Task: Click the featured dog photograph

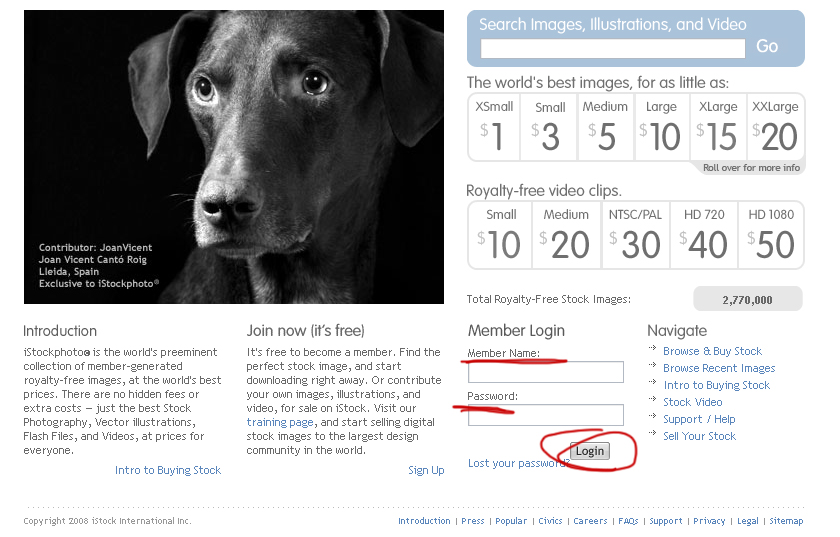Action: pos(234,156)
